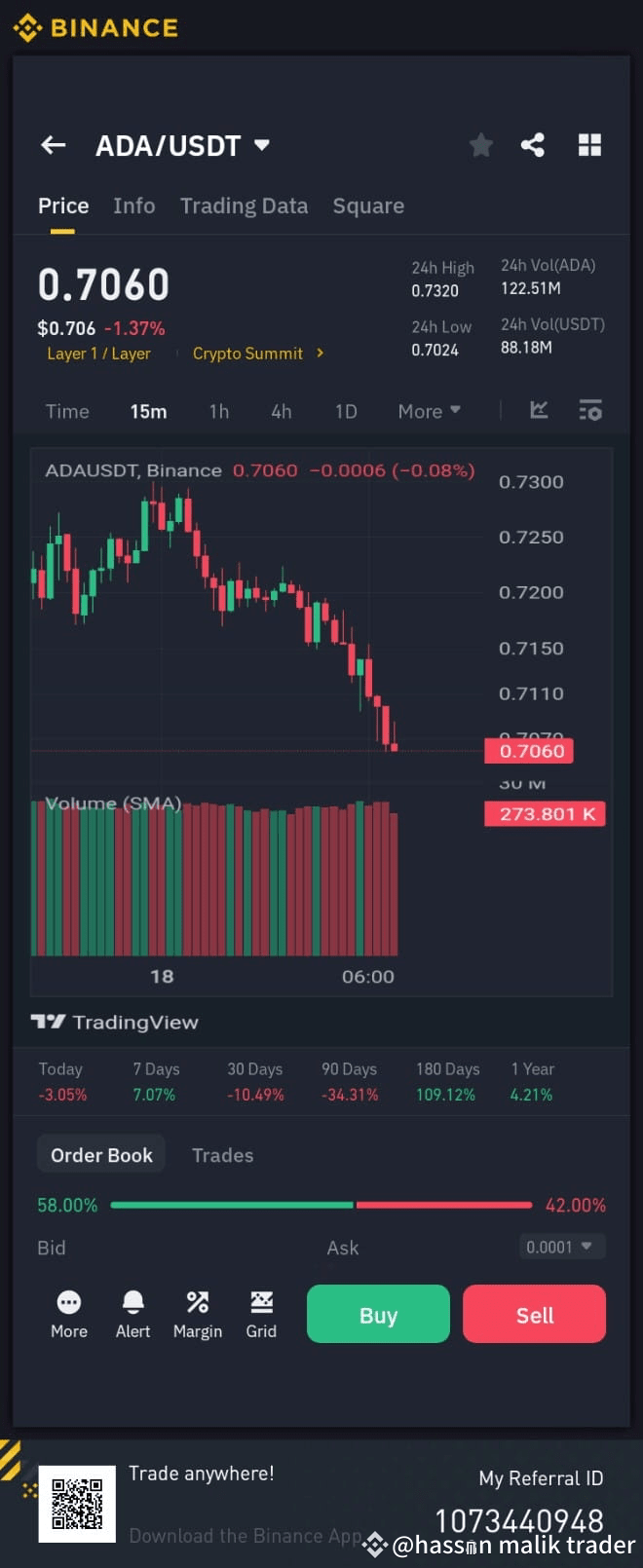Click the bid/ask ratio bar
Image resolution: width=643 pixels, height=1568 pixels.
pyautogui.click(x=321, y=1205)
